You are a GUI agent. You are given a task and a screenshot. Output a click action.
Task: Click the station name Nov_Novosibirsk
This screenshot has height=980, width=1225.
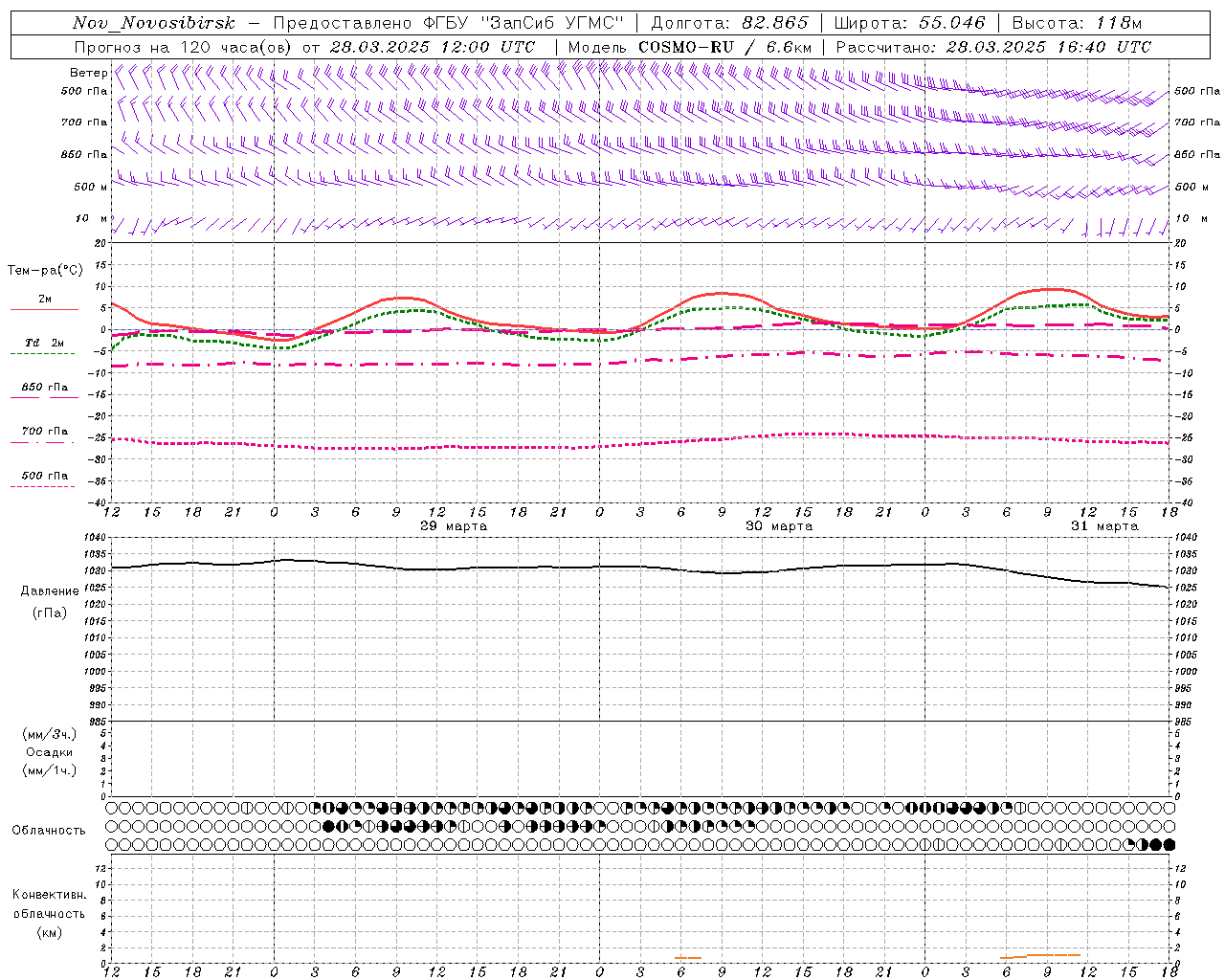154,23
